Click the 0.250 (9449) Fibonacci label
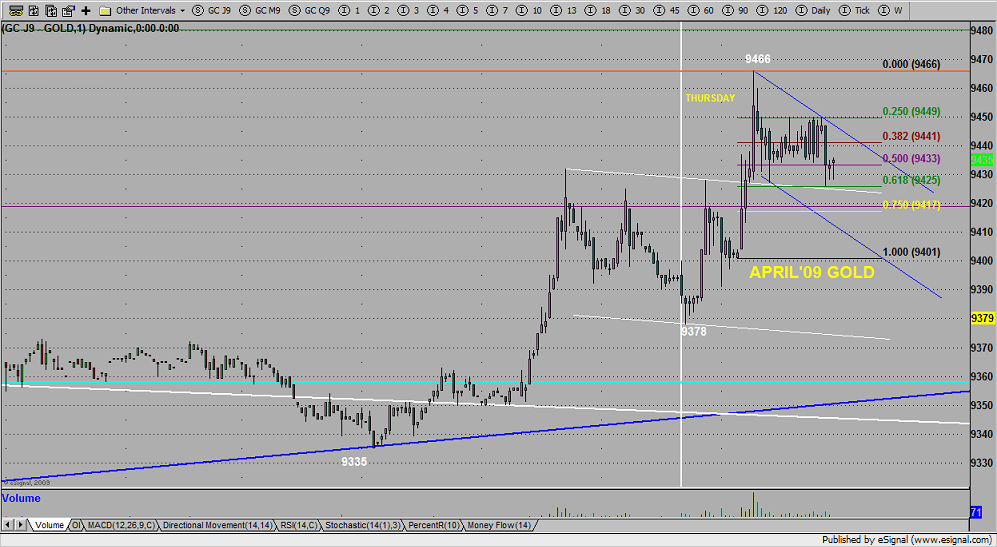Viewport: 997px width, 547px height. 911,112
